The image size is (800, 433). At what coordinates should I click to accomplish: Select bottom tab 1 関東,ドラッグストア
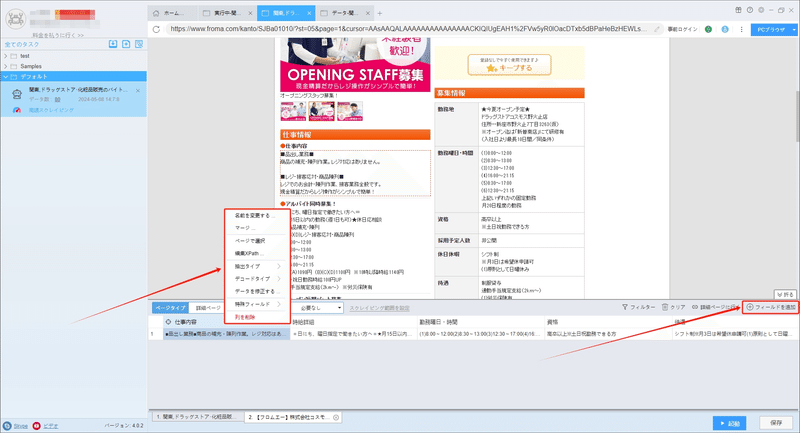tap(197, 417)
